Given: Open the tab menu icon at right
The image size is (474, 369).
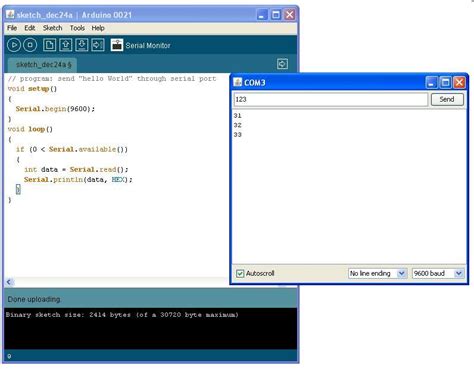Looking at the screenshot, I should click(x=282, y=64).
